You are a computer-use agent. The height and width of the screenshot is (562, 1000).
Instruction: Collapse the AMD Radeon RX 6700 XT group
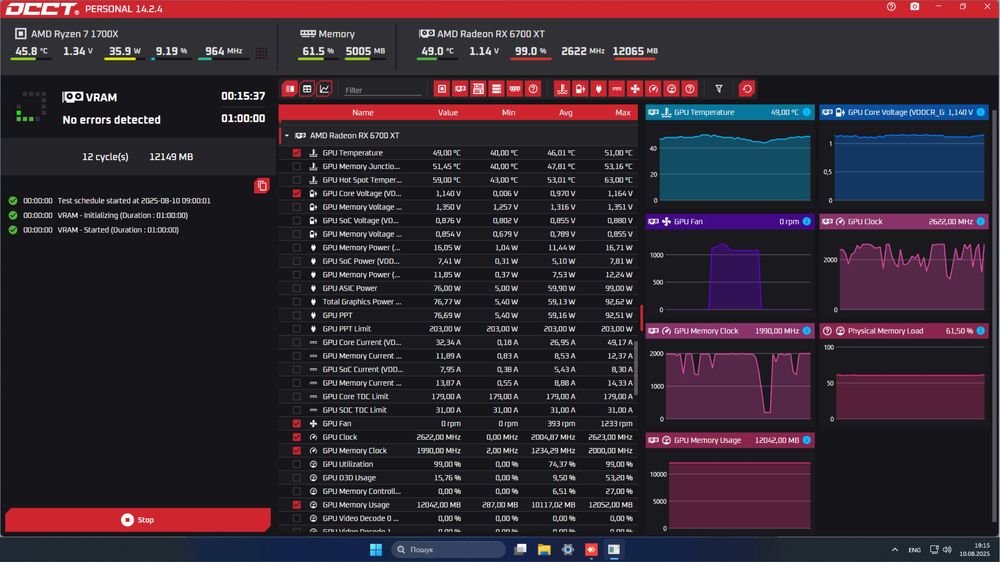[287, 136]
